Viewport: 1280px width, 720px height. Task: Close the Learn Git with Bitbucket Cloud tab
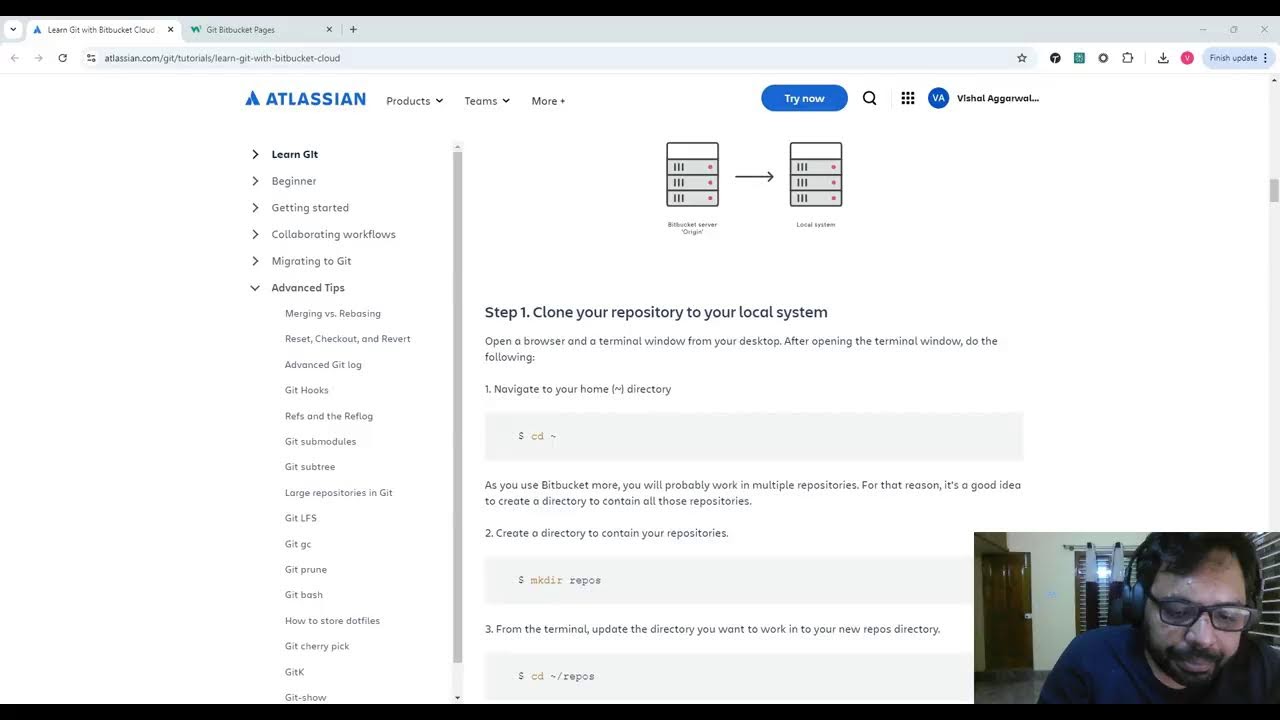(170, 29)
